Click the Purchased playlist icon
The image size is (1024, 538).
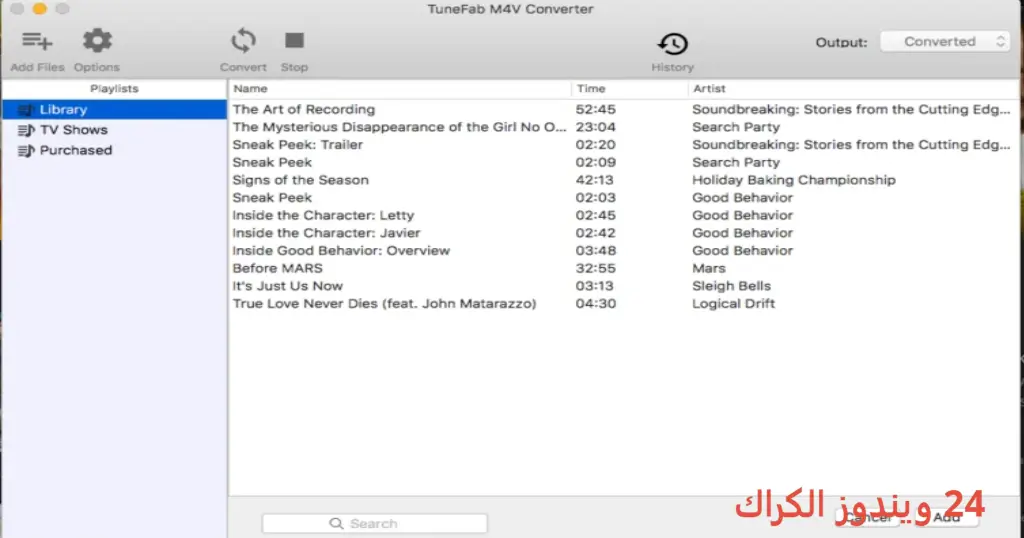[x=26, y=151]
